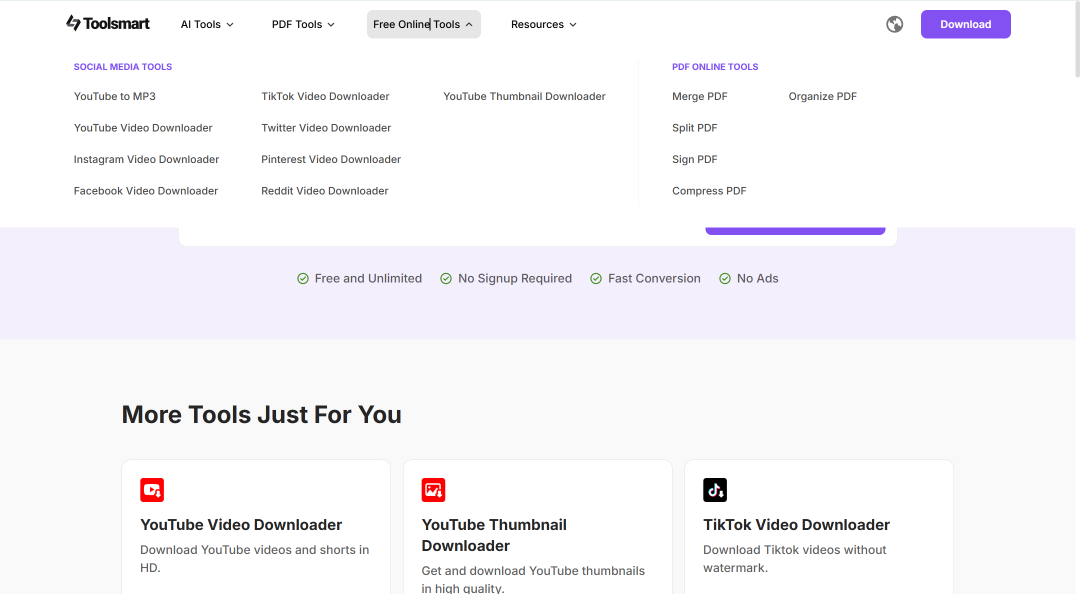Click the PDF Online Tools heading
The image size is (1080, 594).
pyautogui.click(x=715, y=67)
